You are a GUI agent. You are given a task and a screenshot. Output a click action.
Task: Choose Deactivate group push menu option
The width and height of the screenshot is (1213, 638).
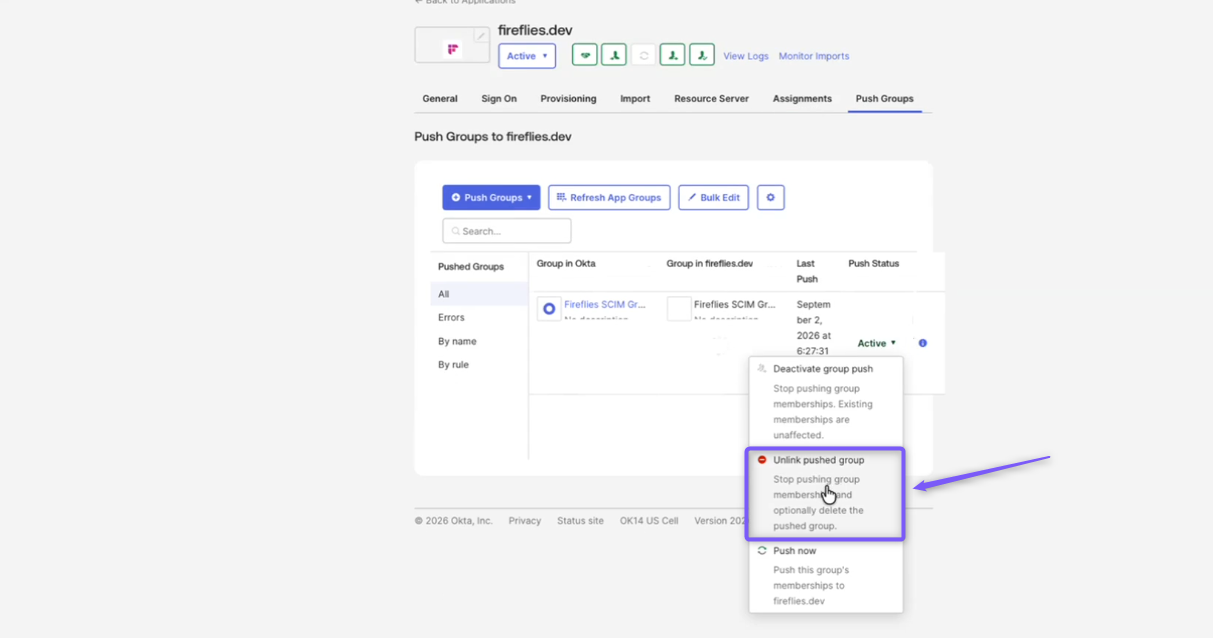(826, 402)
